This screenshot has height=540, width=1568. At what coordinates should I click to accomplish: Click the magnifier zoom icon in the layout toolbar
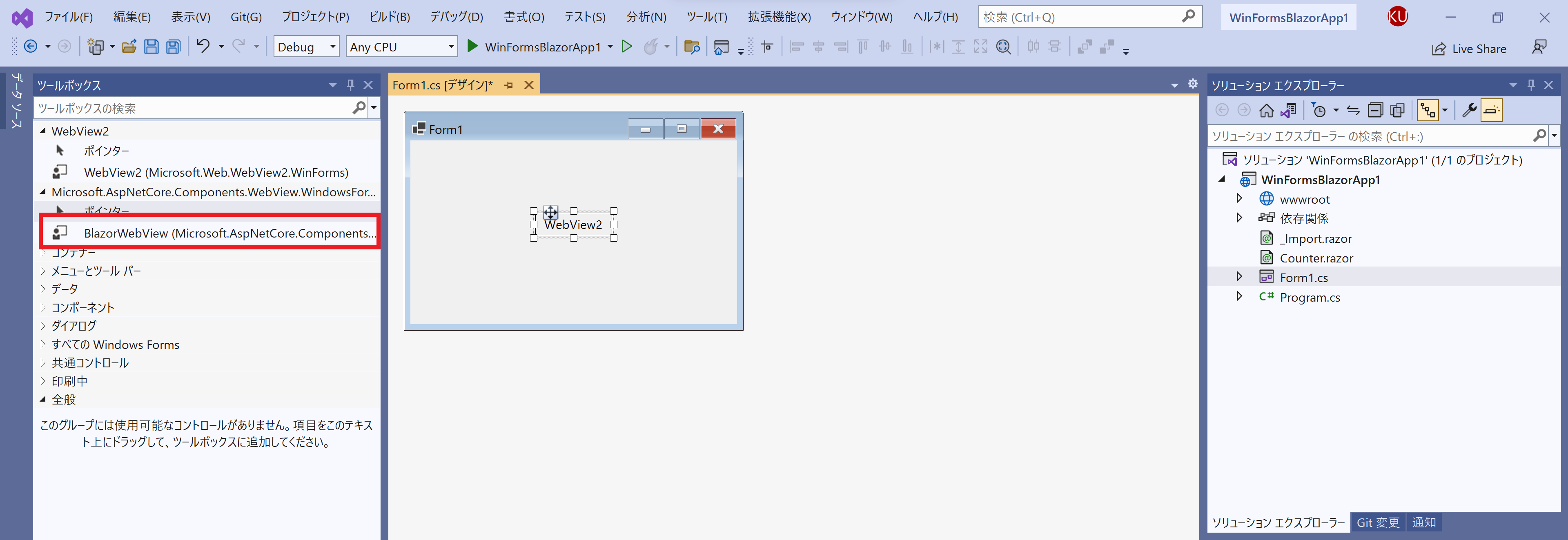(x=1003, y=46)
